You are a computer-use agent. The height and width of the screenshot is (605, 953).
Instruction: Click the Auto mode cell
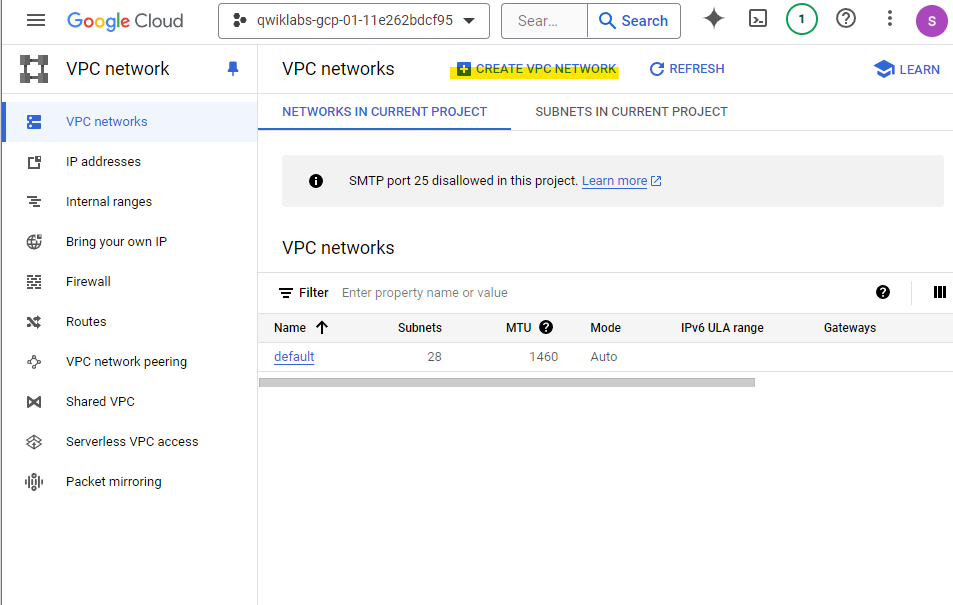604,356
